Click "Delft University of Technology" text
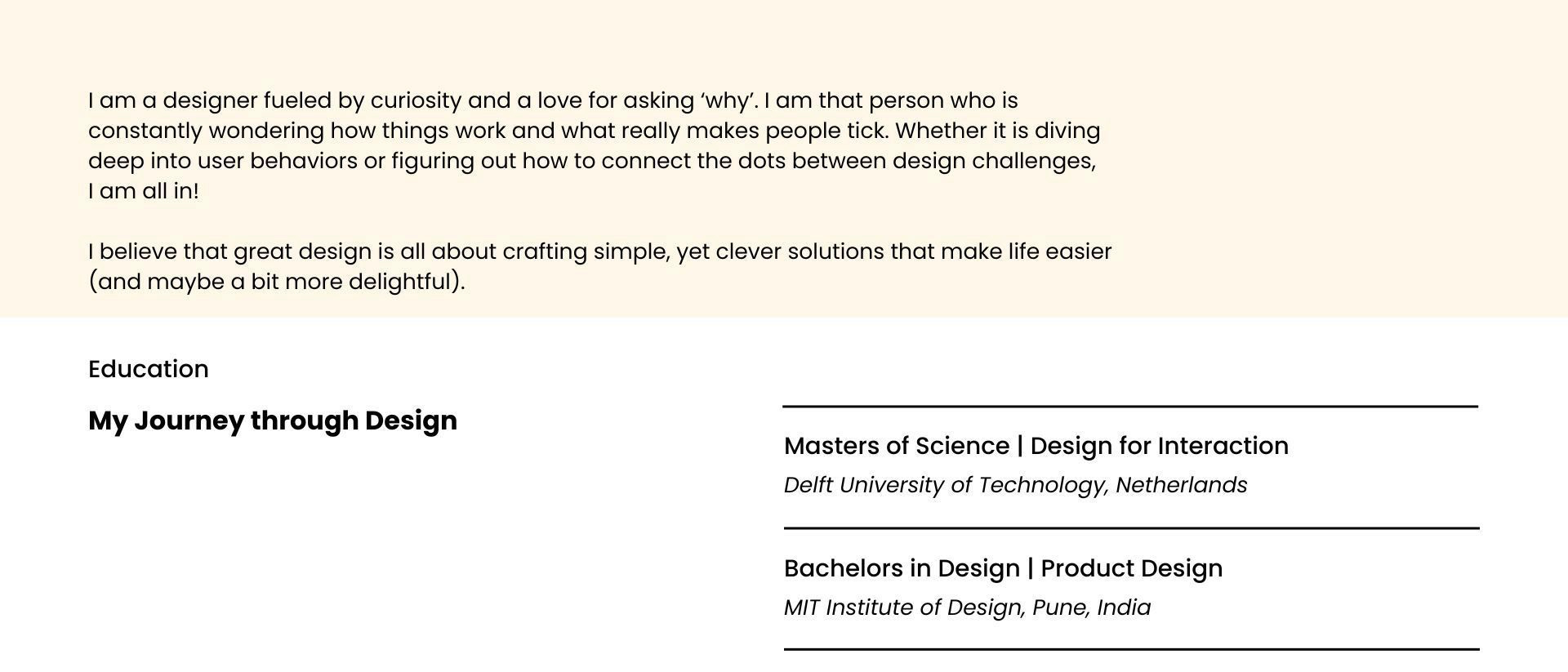This screenshot has height=672, width=1568. (x=945, y=485)
